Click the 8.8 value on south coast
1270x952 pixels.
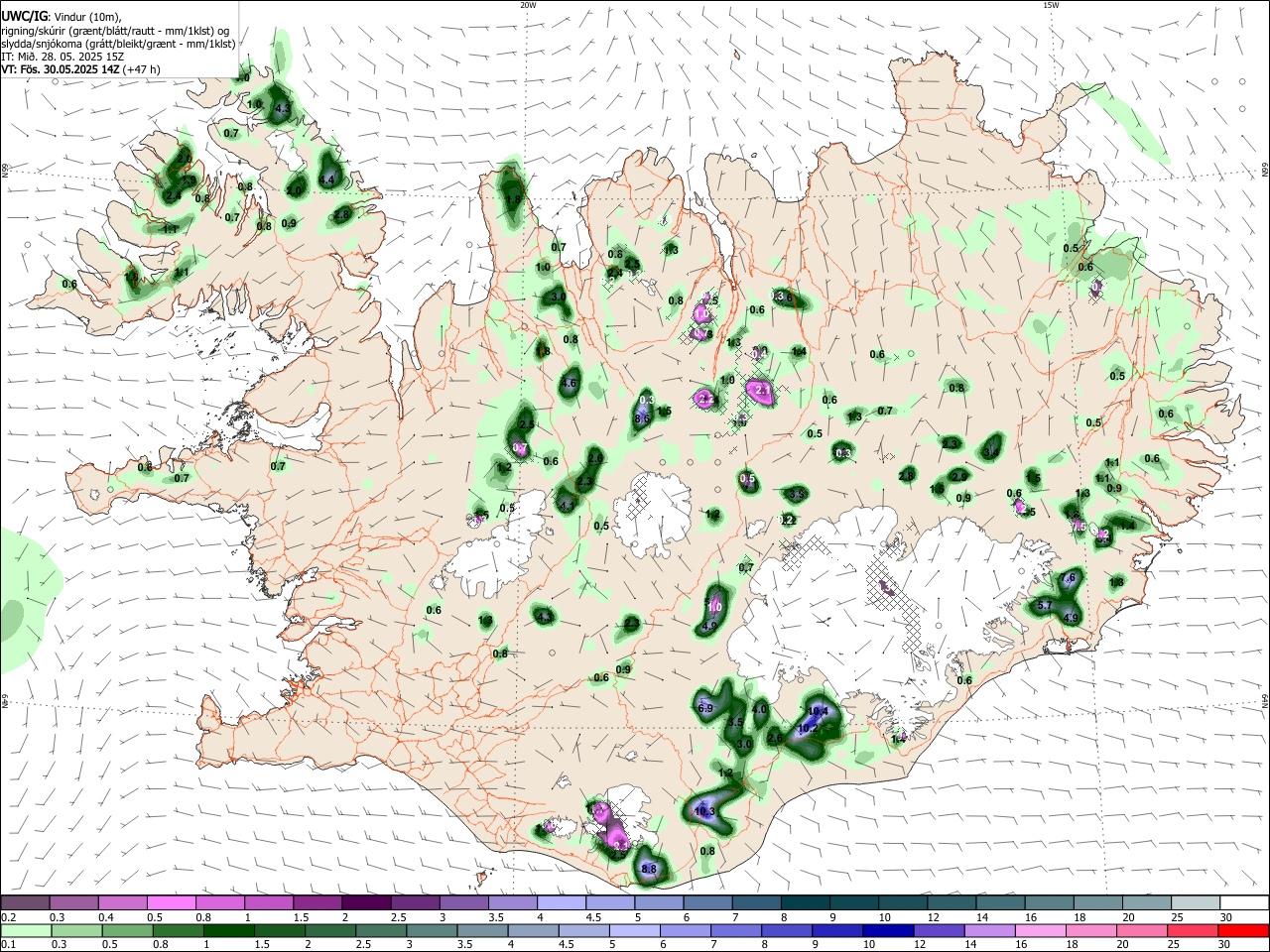(649, 869)
